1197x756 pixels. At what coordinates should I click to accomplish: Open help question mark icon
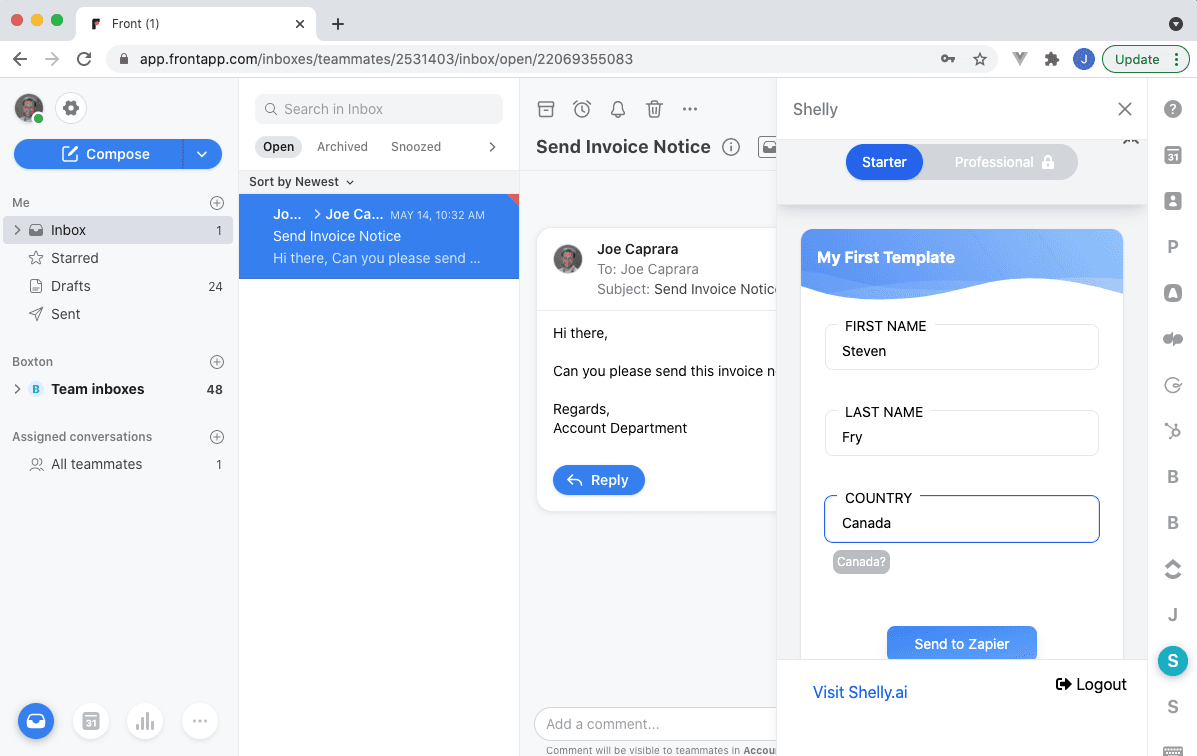[1173, 109]
